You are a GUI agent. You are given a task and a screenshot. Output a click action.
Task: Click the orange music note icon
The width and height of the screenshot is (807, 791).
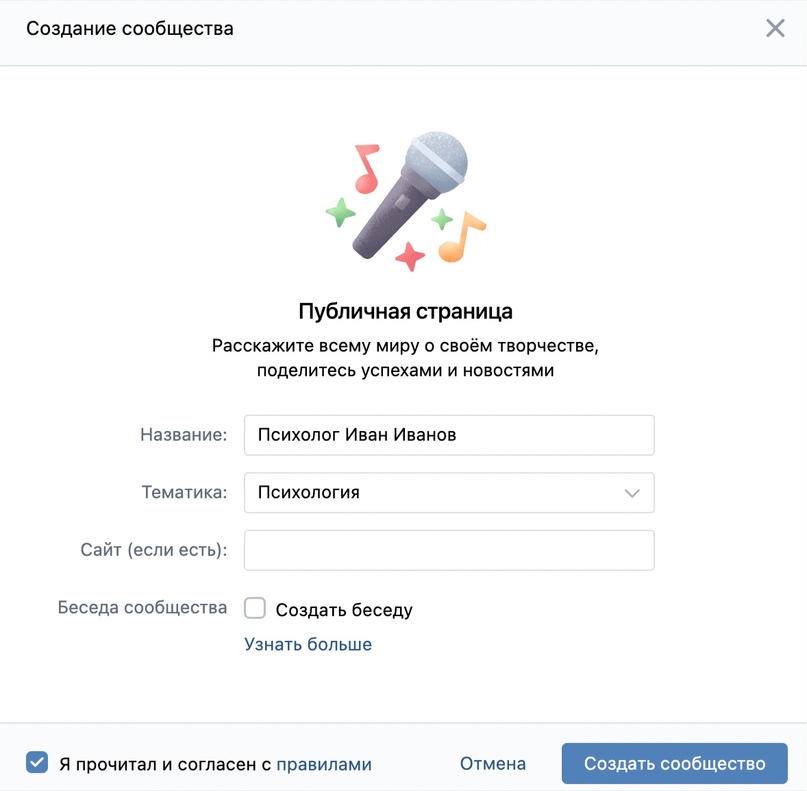461,237
